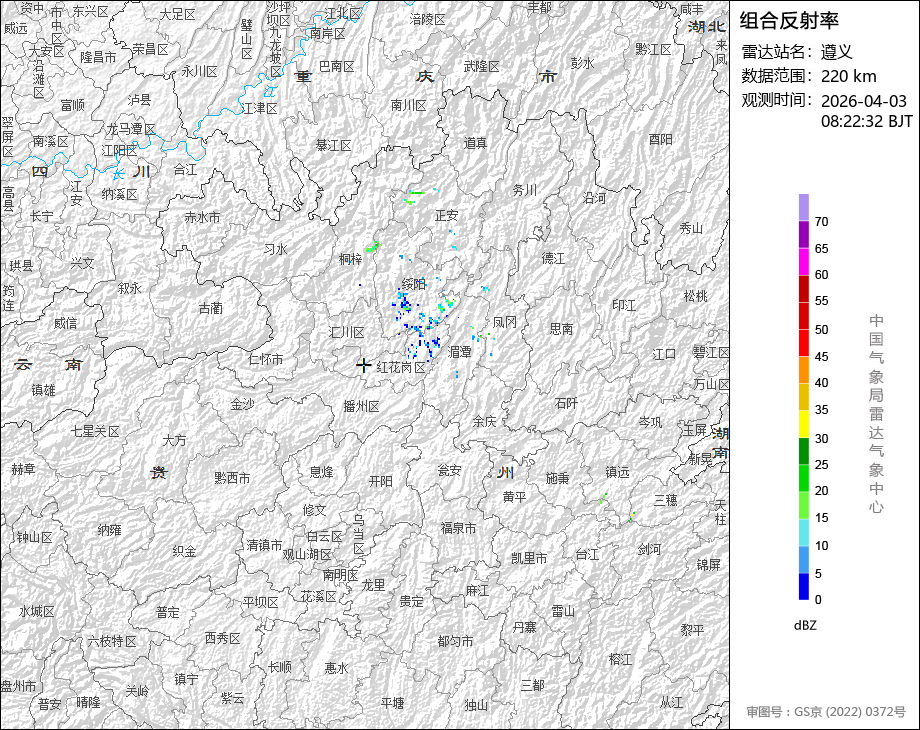Click the 桐梓 map label
920x730 pixels.
tap(350, 259)
